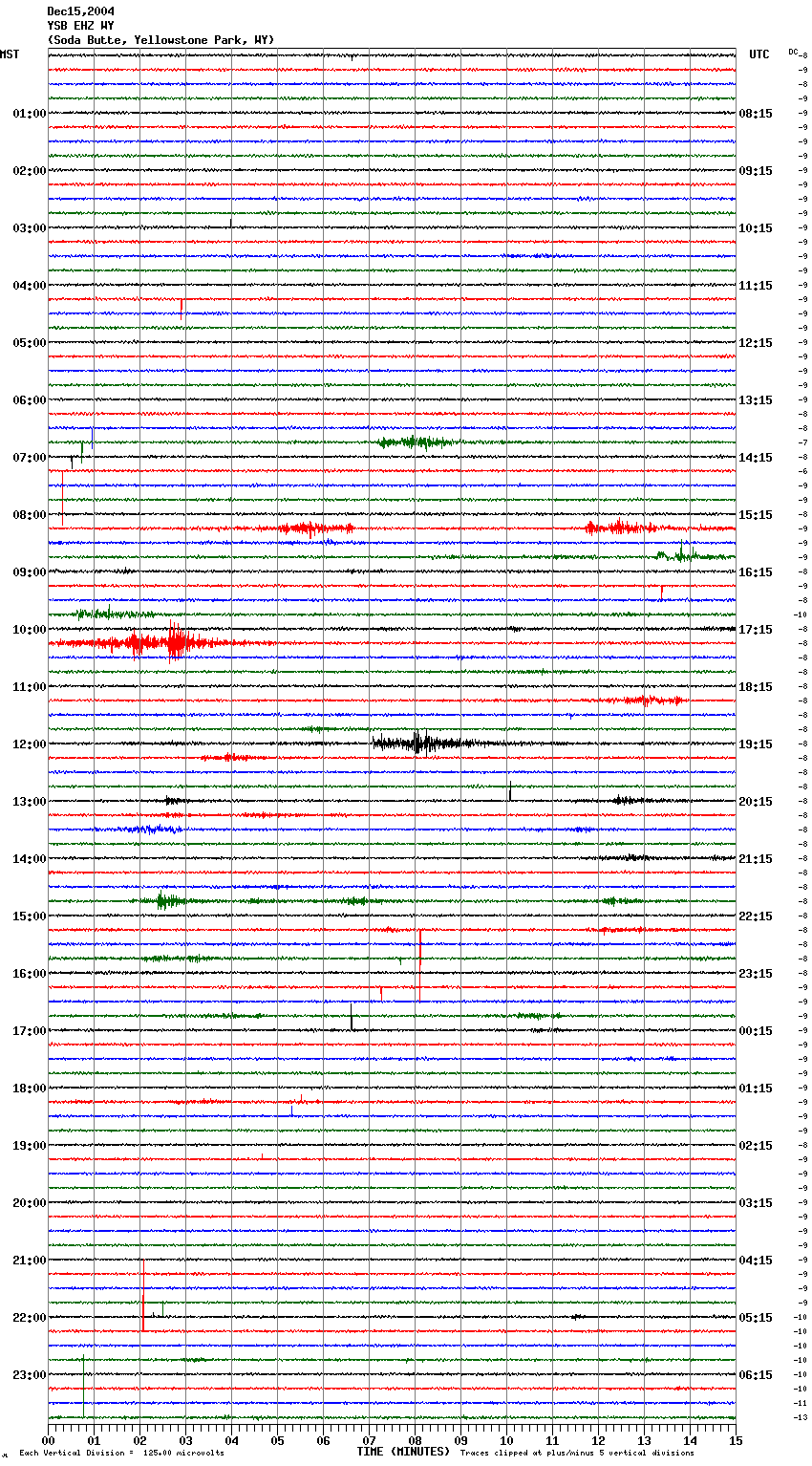Click the 'UTC' timezone column header

(759, 54)
